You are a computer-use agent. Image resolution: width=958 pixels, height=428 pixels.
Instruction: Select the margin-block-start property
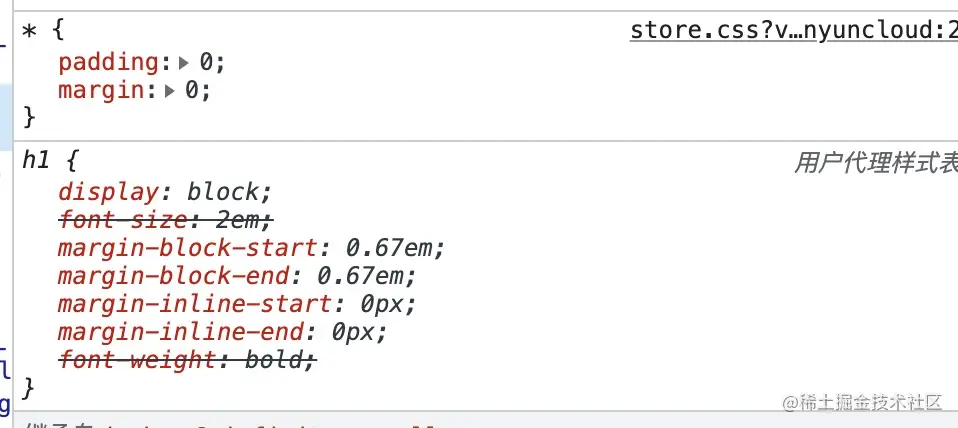pyautogui.click(x=188, y=248)
